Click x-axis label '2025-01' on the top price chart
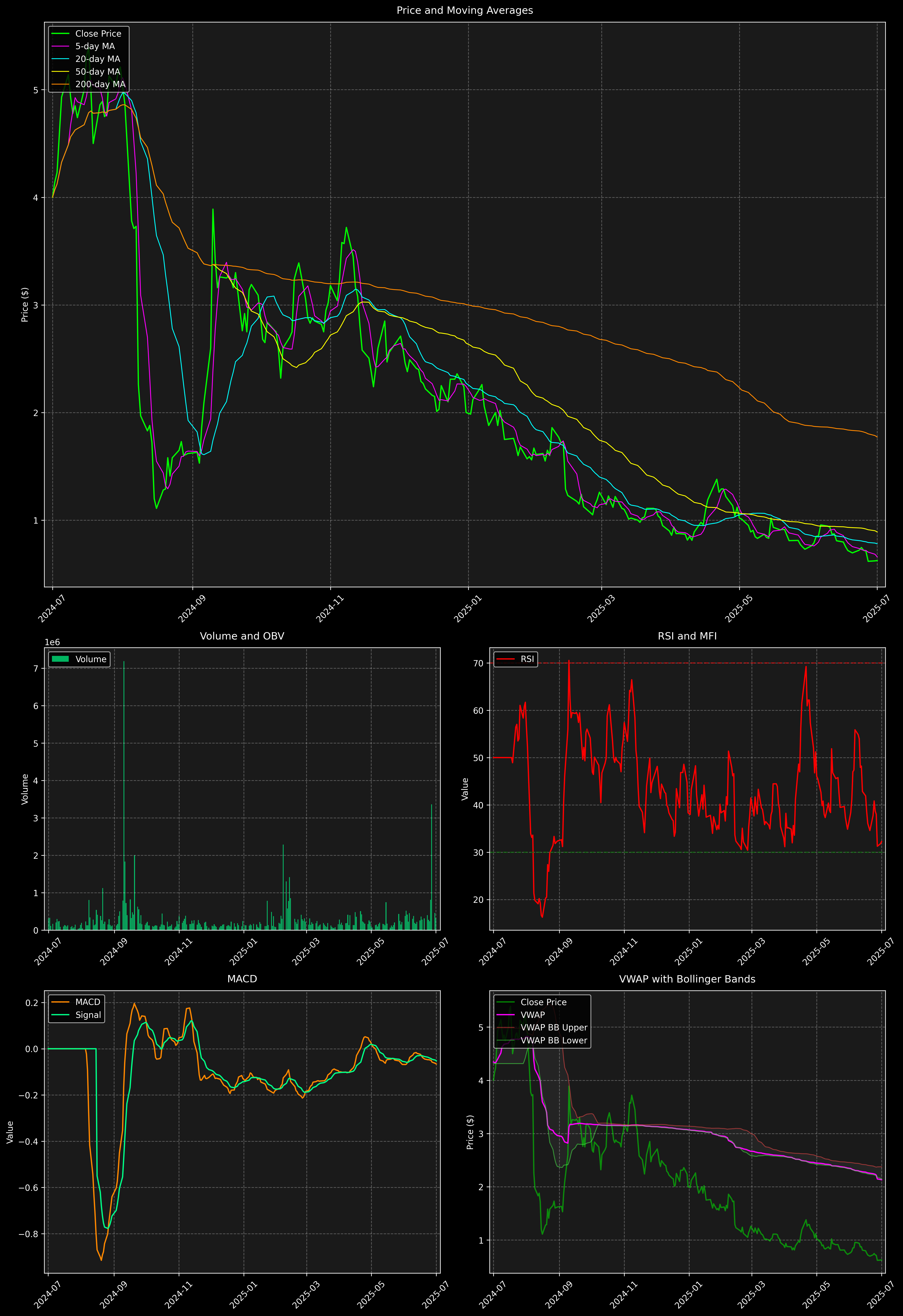This screenshot has height=1316, width=903. [x=467, y=609]
